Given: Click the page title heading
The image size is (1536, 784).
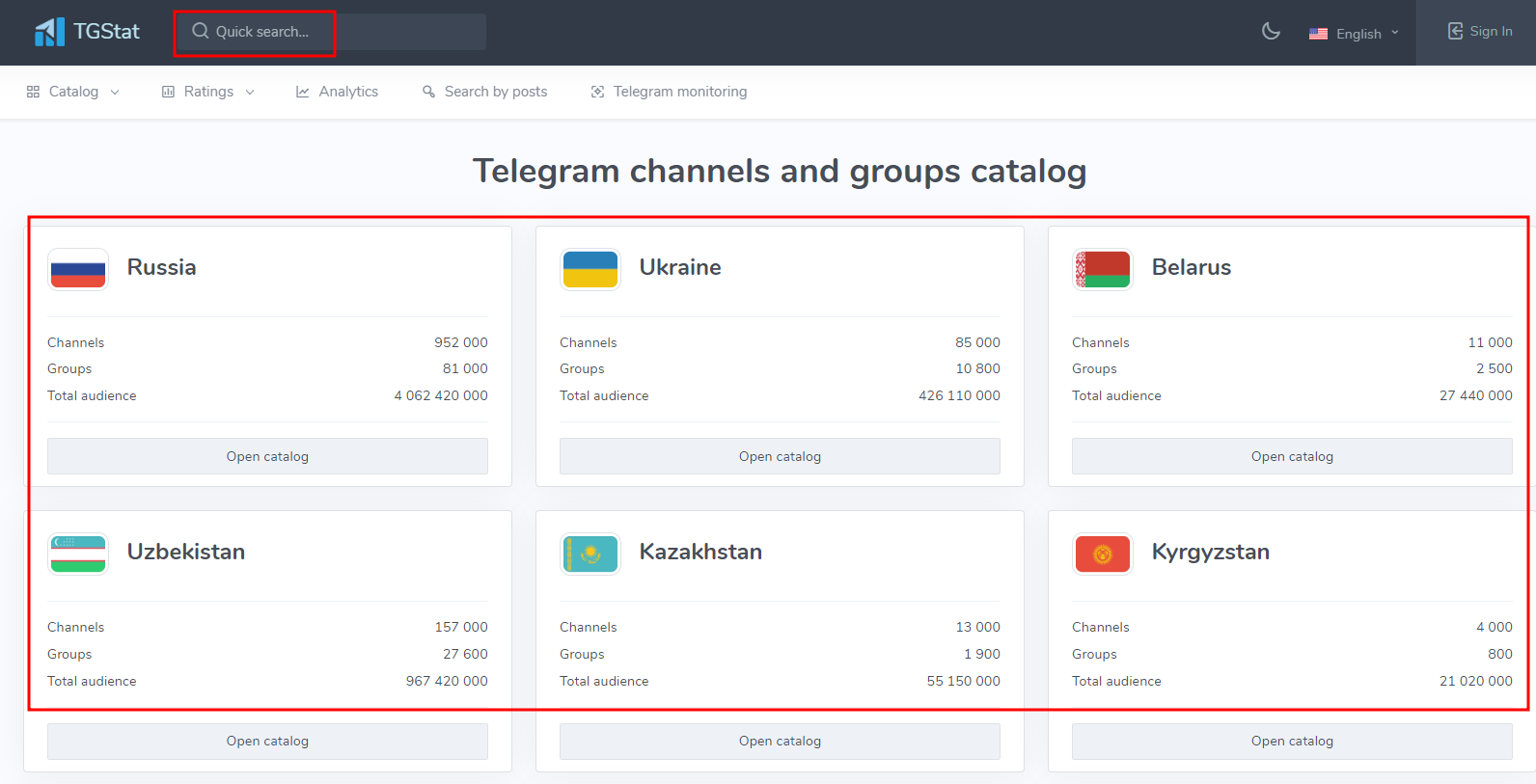Looking at the screenshot, I should pyautogui.click(x=780, y=171).
